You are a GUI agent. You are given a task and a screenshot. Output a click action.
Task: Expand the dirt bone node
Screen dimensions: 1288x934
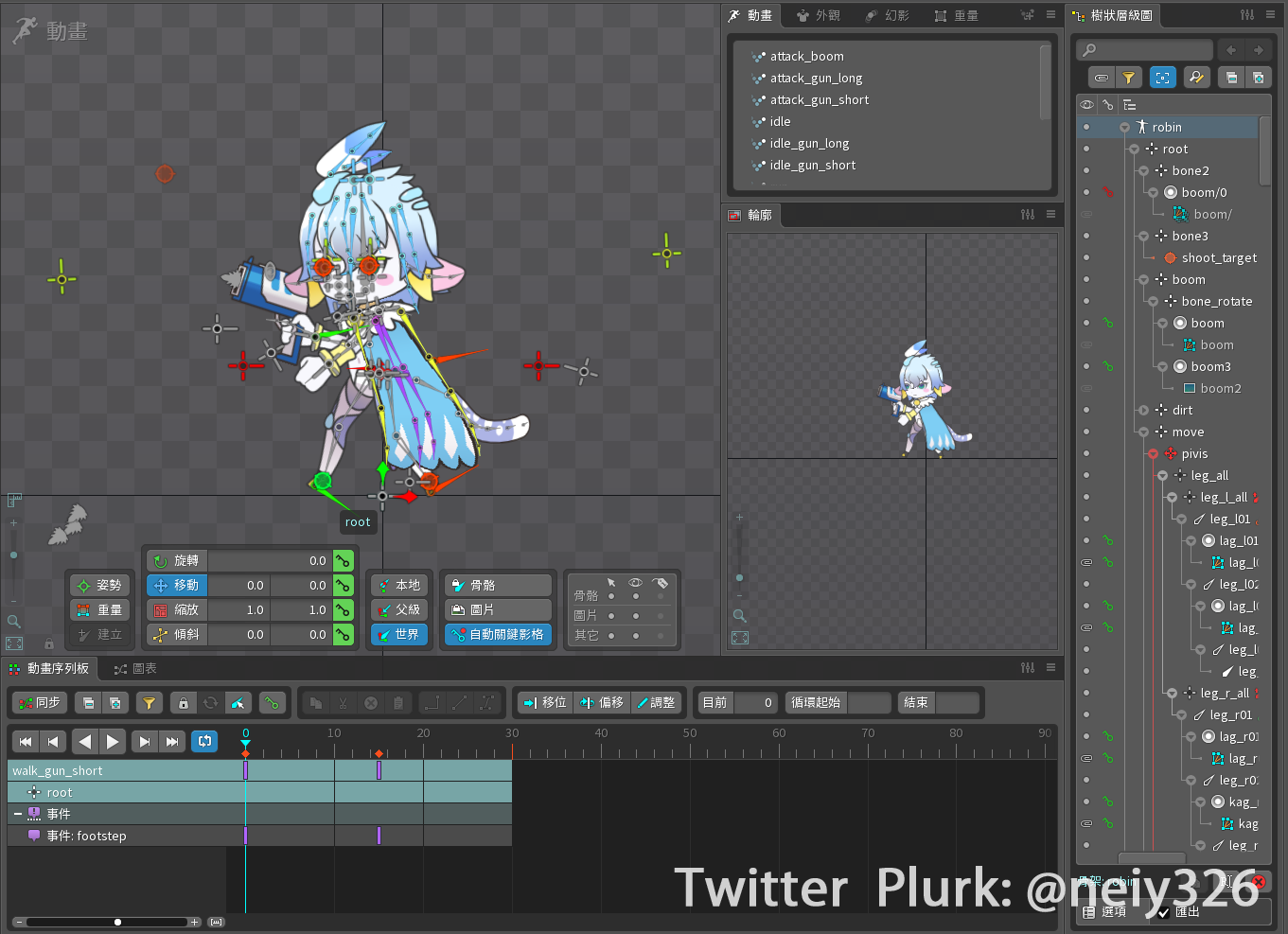coord(1144,411)
